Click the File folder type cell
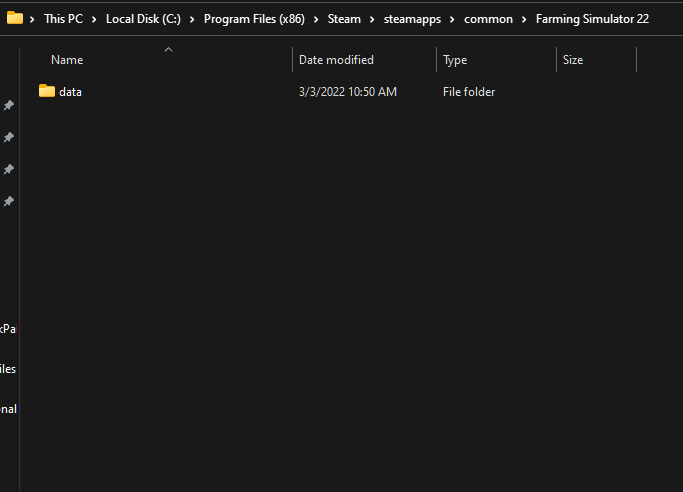This screenshot has height=492, width=683. [469, 92]
